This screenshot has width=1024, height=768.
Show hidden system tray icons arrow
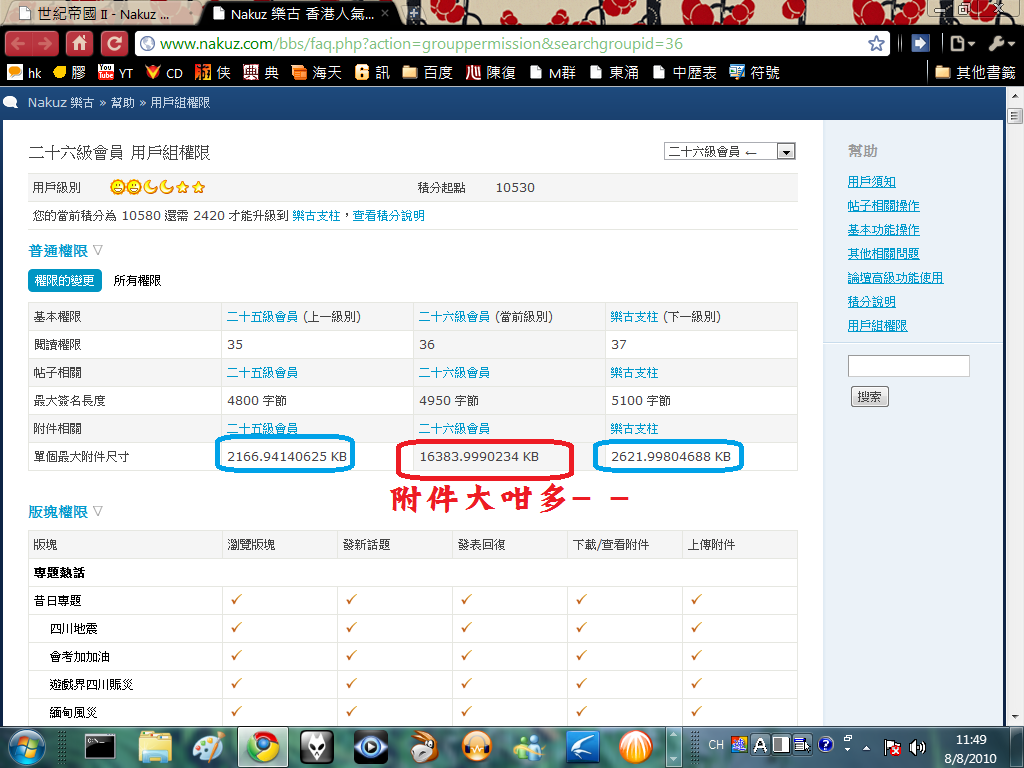pyautogui.click(x=866, y=748)
